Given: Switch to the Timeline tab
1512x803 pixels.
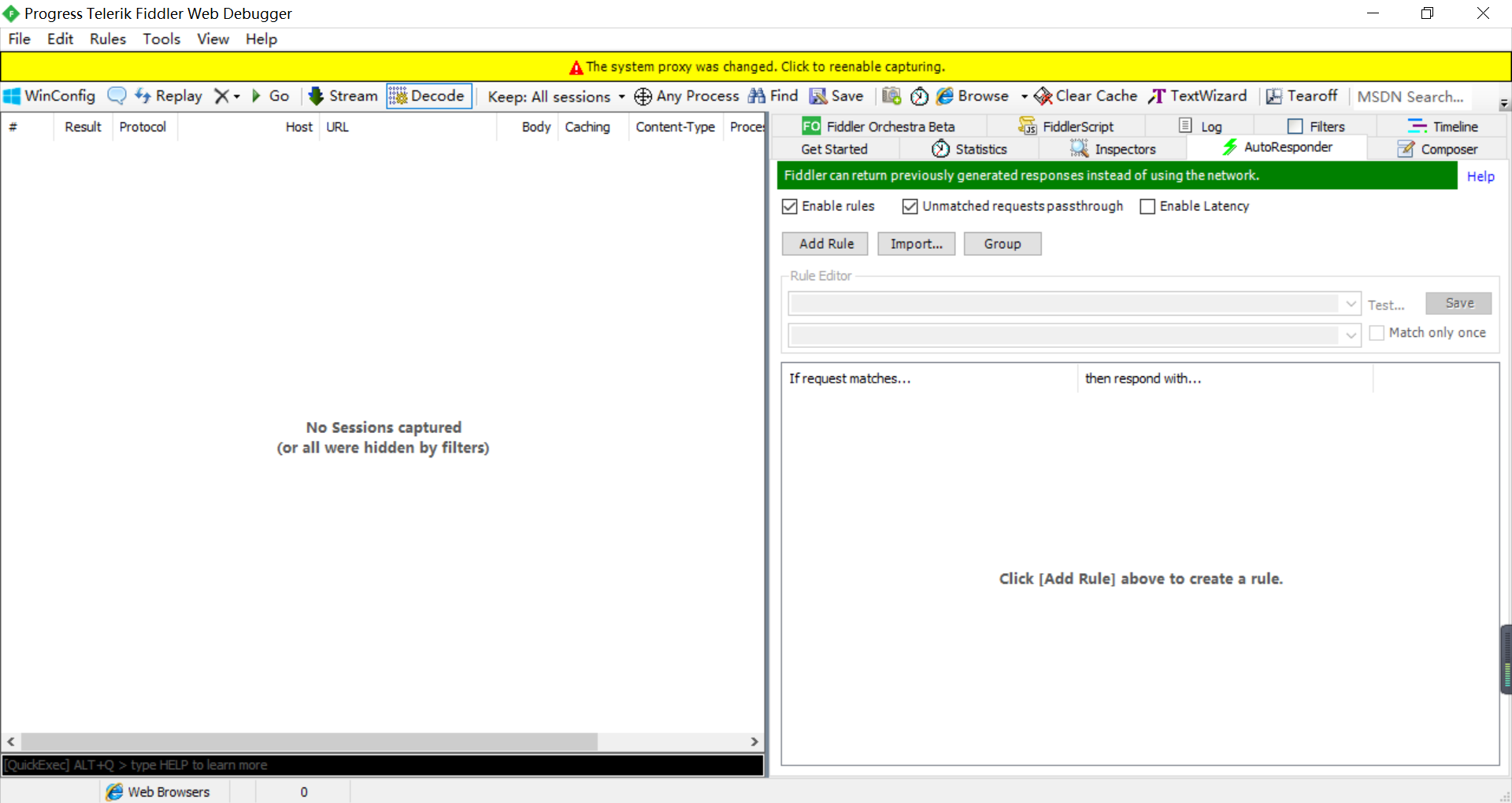Looking at the screenshot, I should point(1443,126).
